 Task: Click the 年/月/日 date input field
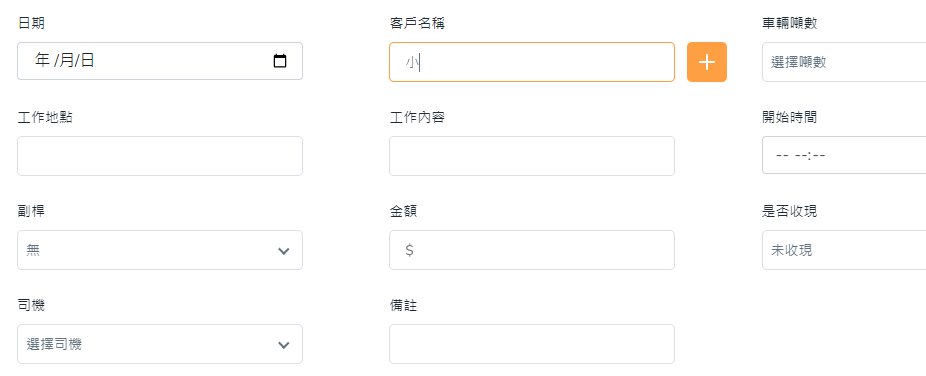(160, 61)
